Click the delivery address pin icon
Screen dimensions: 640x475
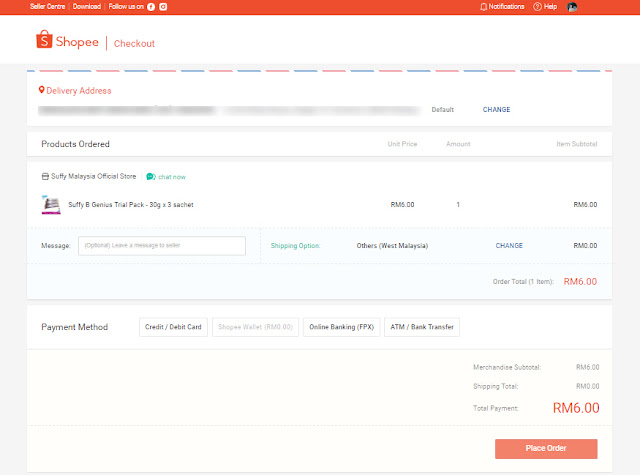[41, 90]
